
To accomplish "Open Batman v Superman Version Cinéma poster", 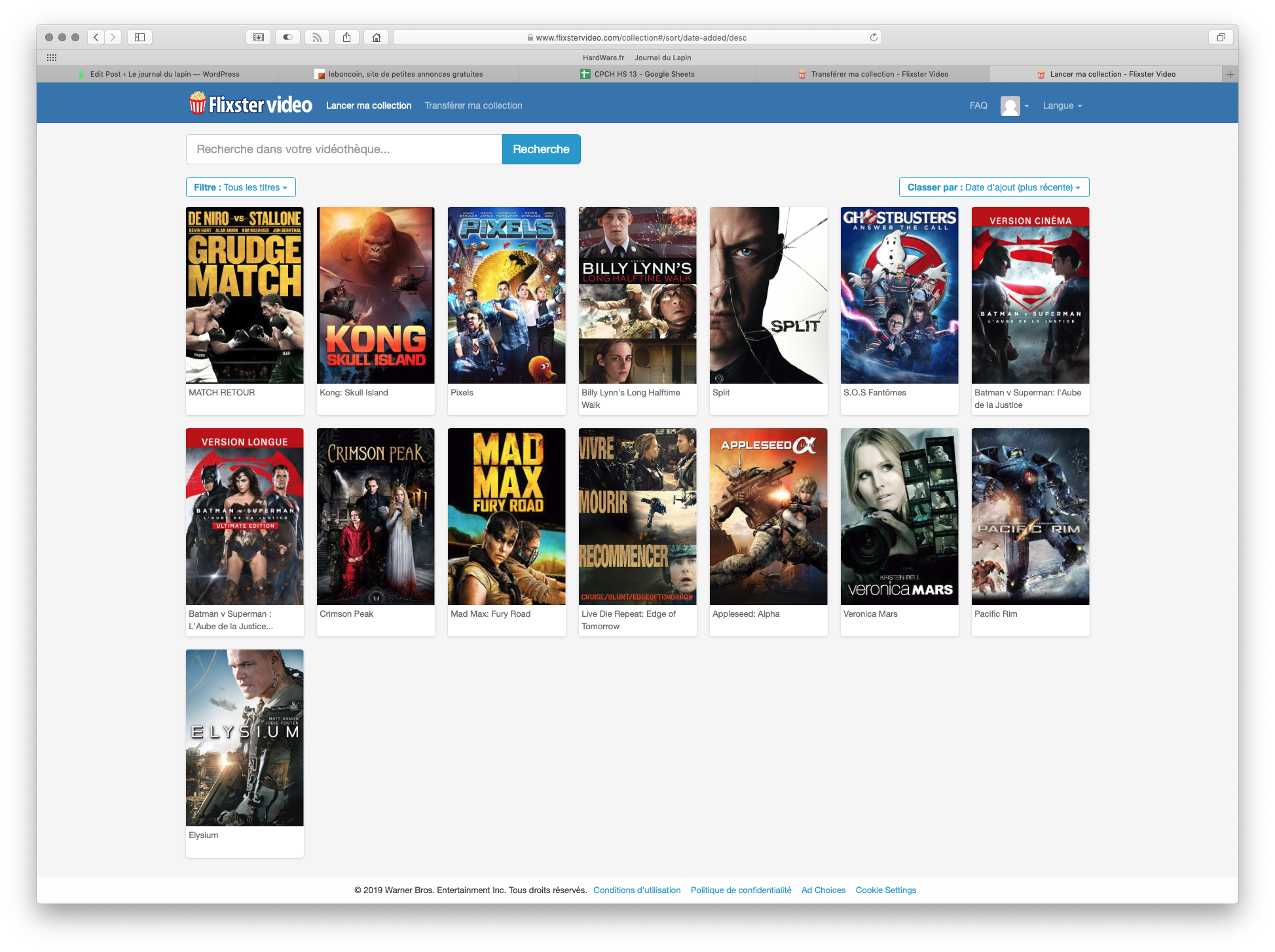I will click(1030, 295).
